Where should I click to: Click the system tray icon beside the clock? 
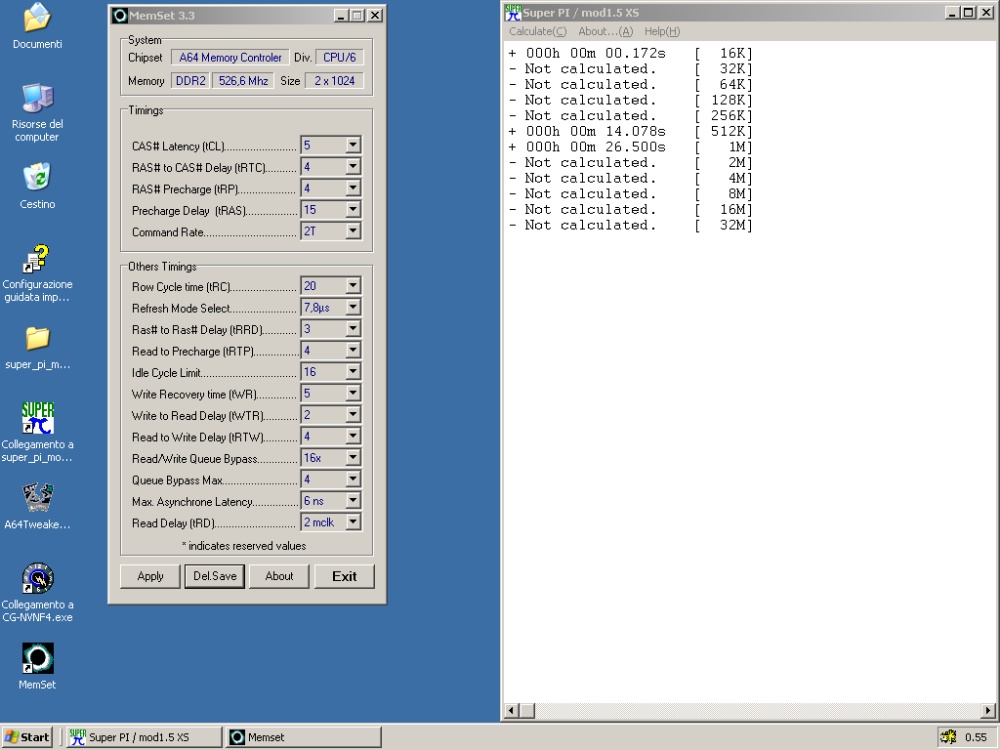click(x=948, y=737)
